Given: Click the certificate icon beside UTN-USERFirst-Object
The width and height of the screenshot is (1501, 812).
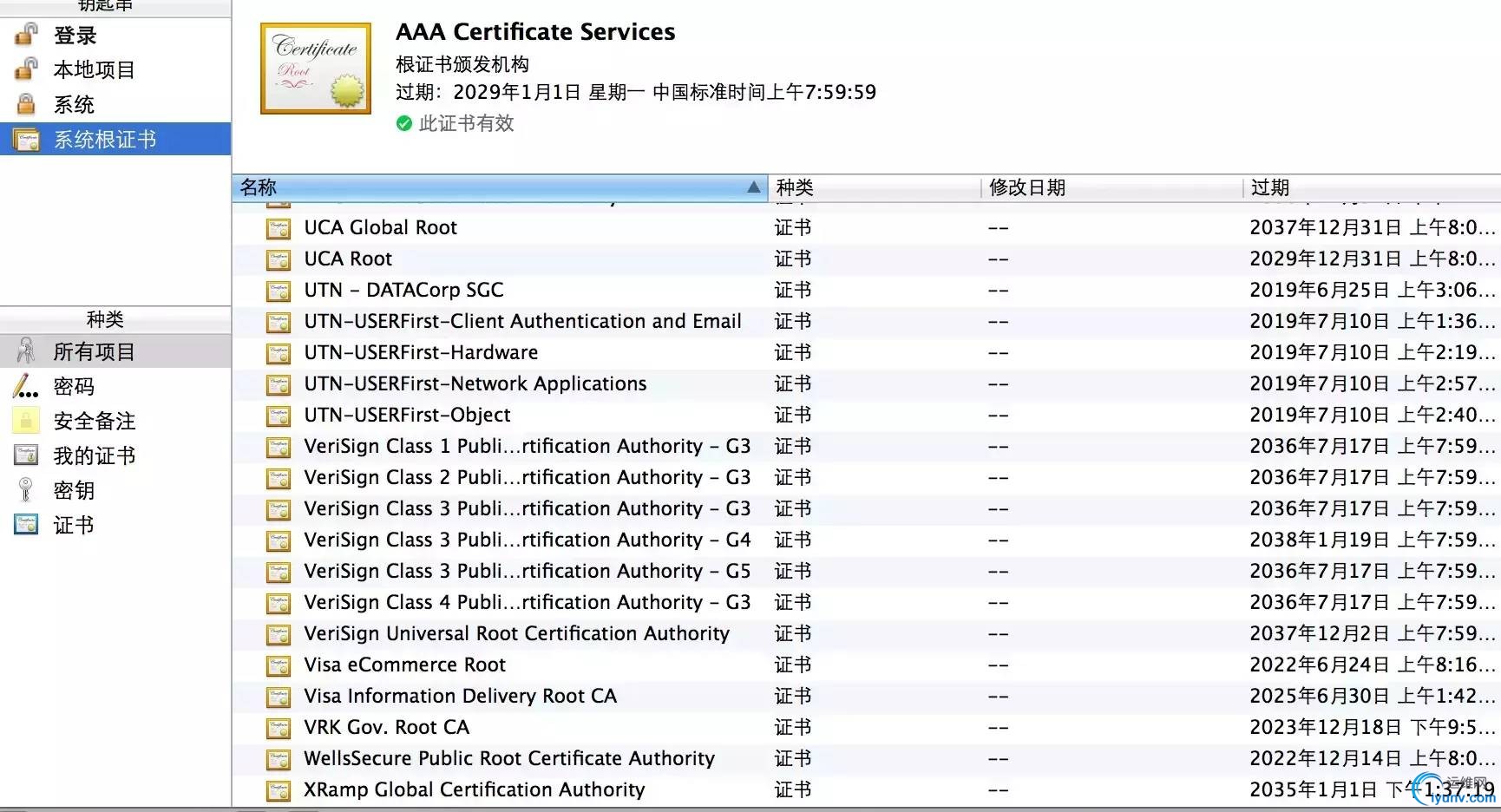Looking at the screenshot, I should point(279,416).
